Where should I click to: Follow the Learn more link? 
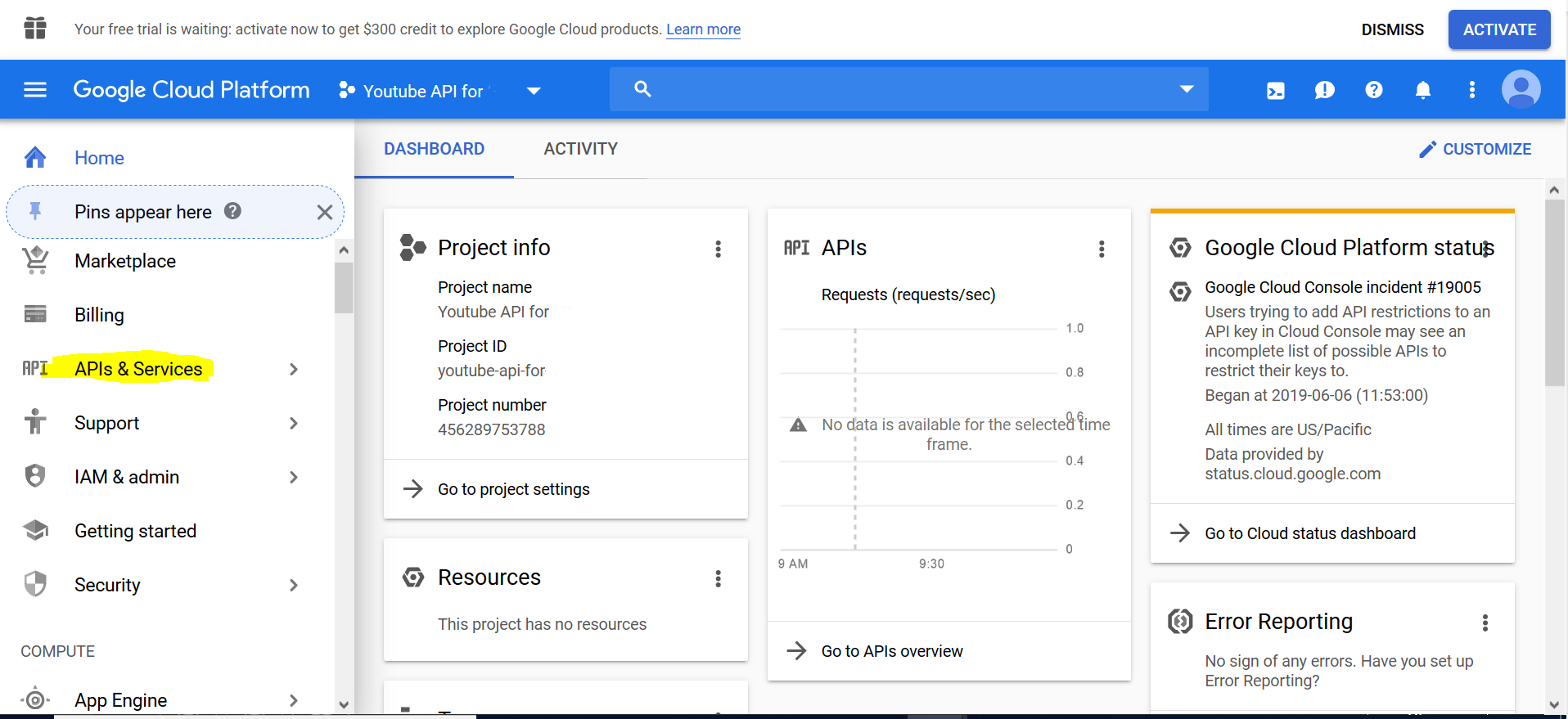[703, 29]
